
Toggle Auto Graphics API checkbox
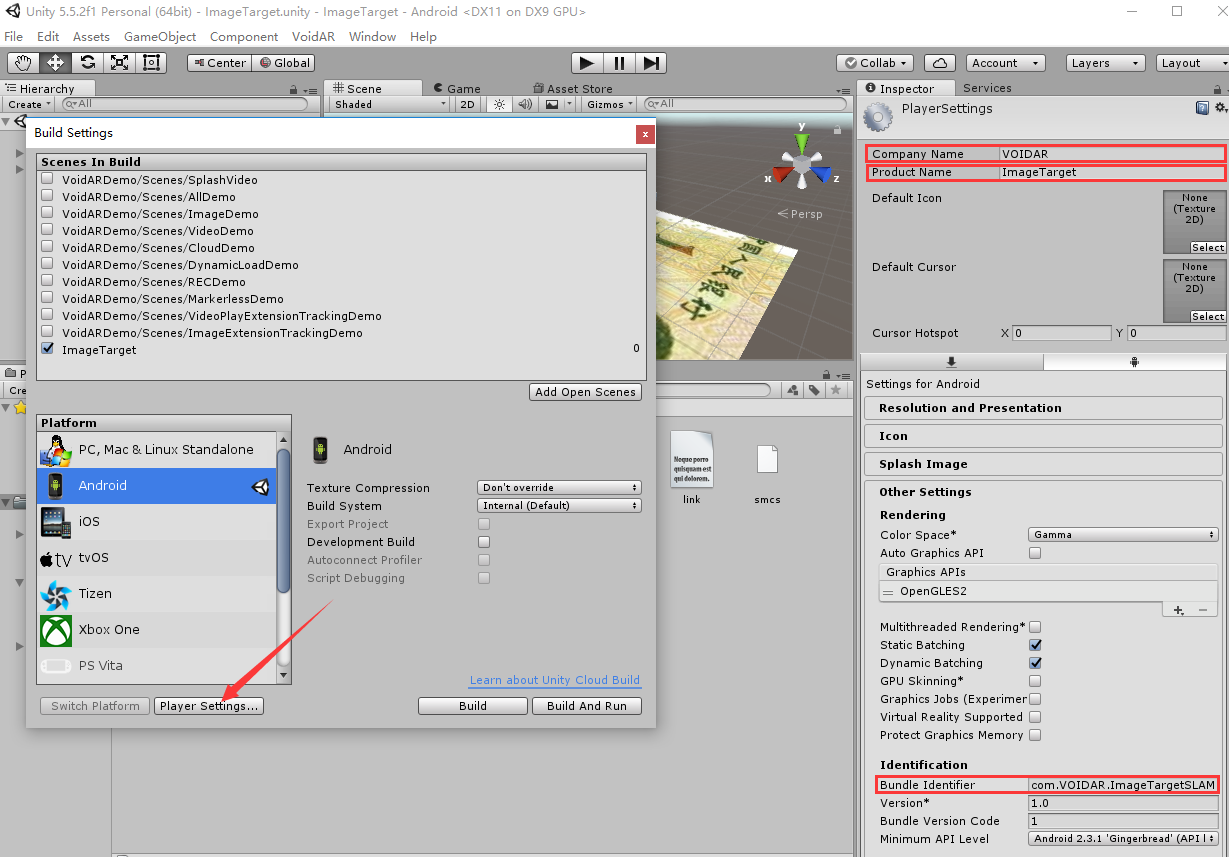[x=1035, y=553]
